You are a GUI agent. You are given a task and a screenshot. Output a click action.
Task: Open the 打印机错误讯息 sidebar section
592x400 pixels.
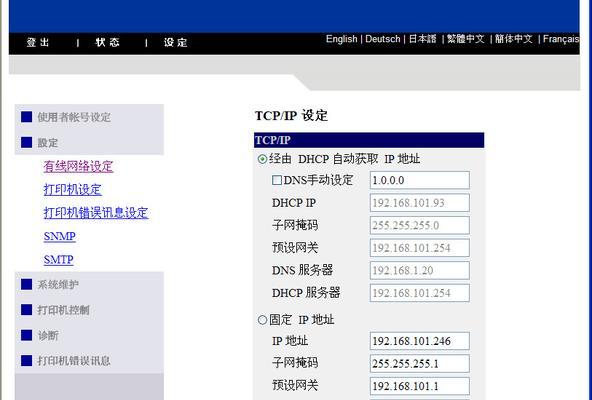(x=74, y=361)
